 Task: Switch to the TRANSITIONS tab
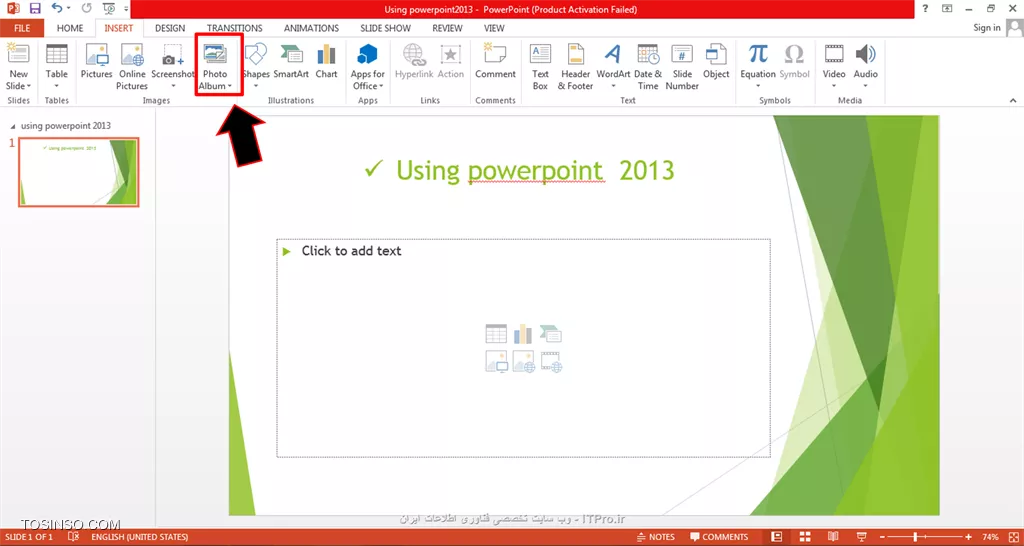tap(234, 28)
